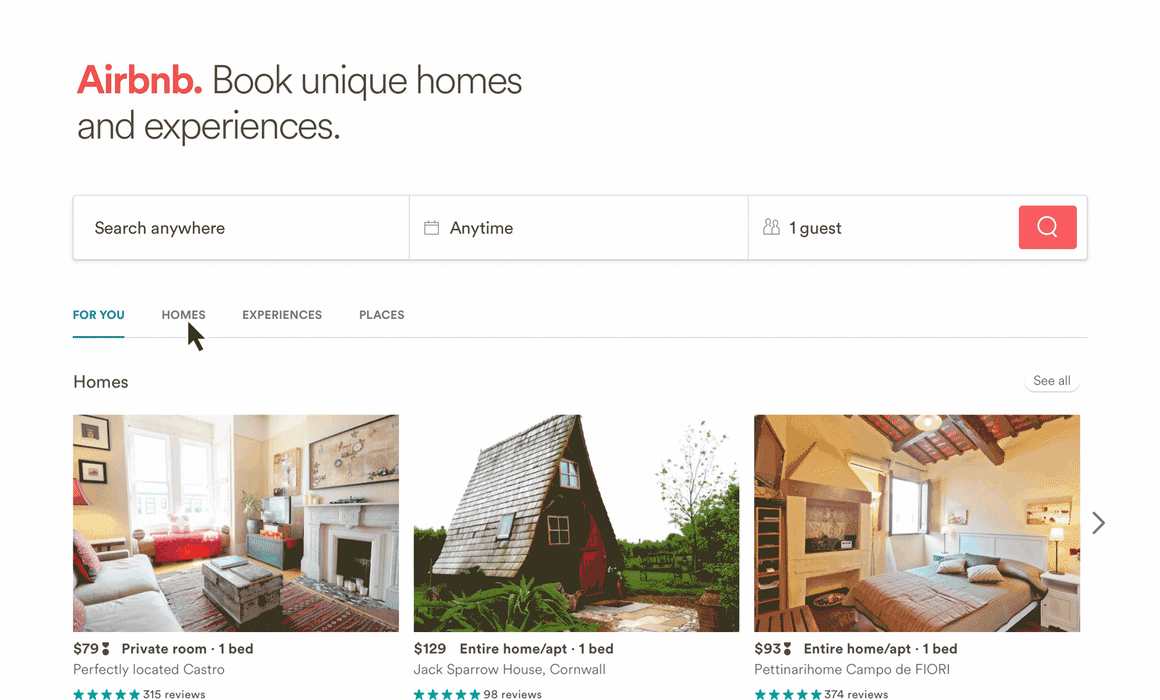
Task: Click the superhost badge next to $79
Action: (106, 649)
